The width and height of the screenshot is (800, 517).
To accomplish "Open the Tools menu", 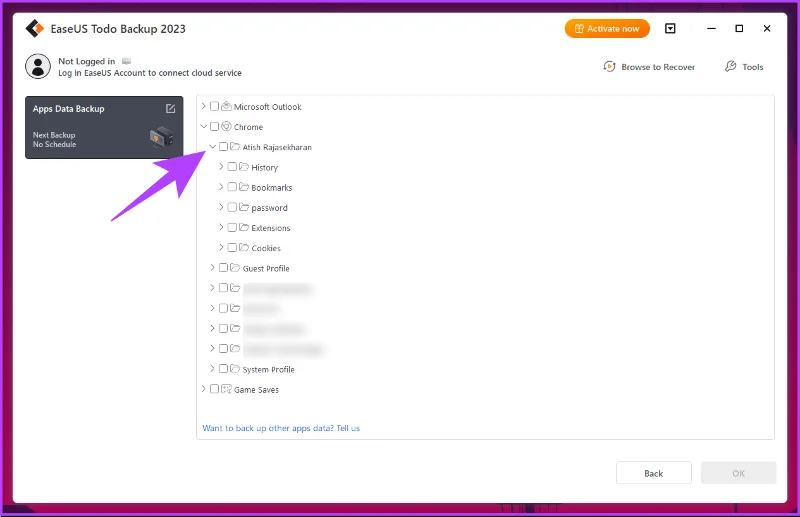I will [x=744, y=67].
